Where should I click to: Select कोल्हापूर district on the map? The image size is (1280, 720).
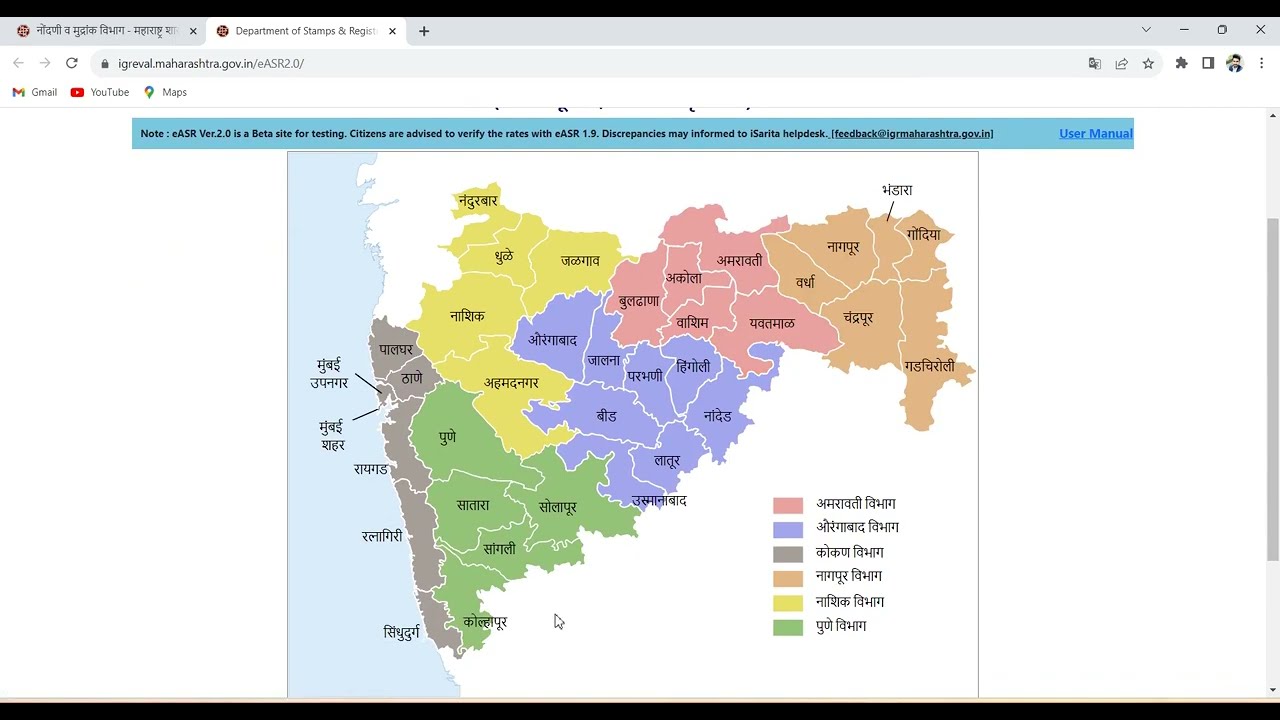(485, 622)
